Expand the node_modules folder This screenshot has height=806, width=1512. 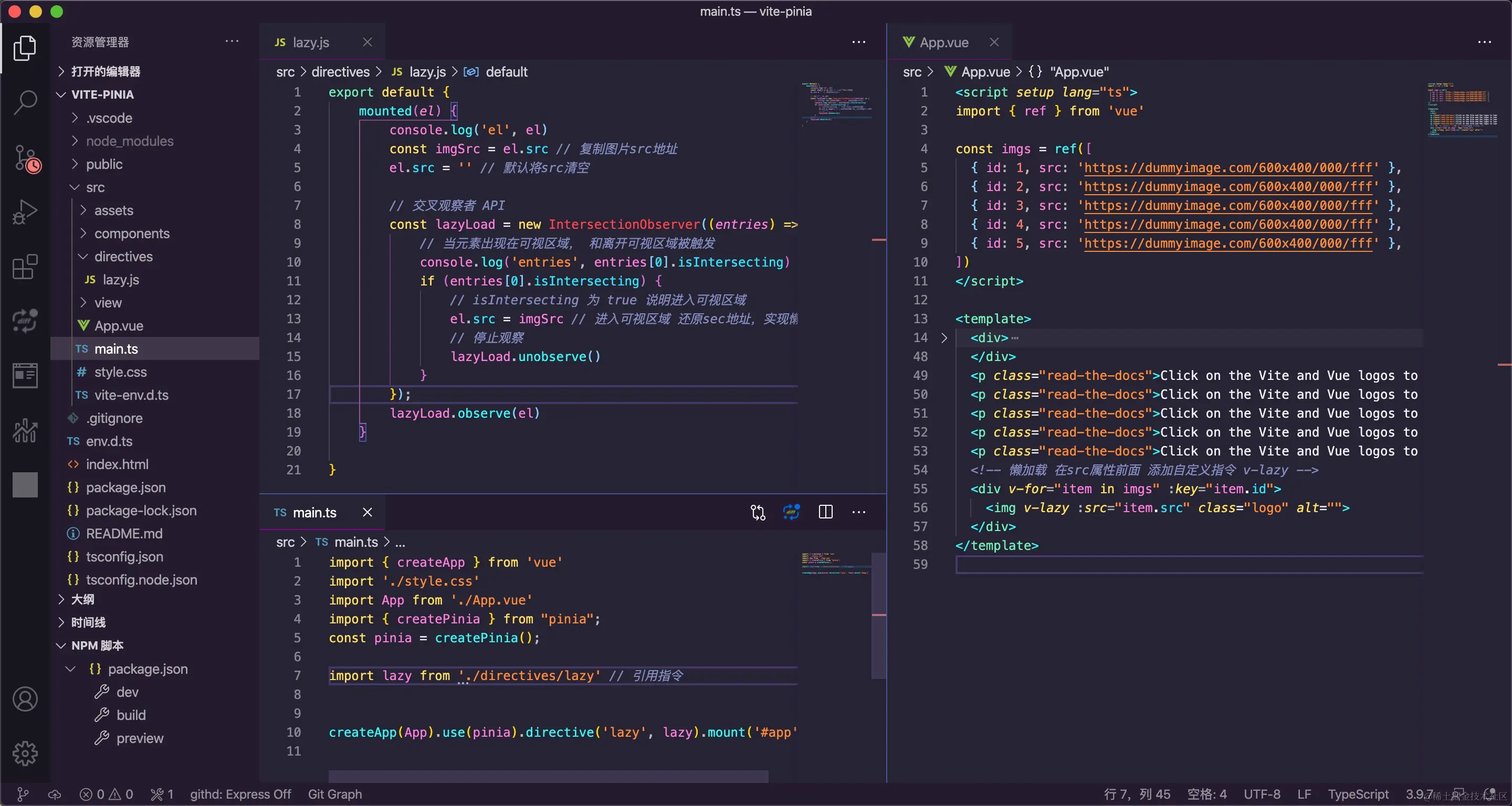coord(130,141)
